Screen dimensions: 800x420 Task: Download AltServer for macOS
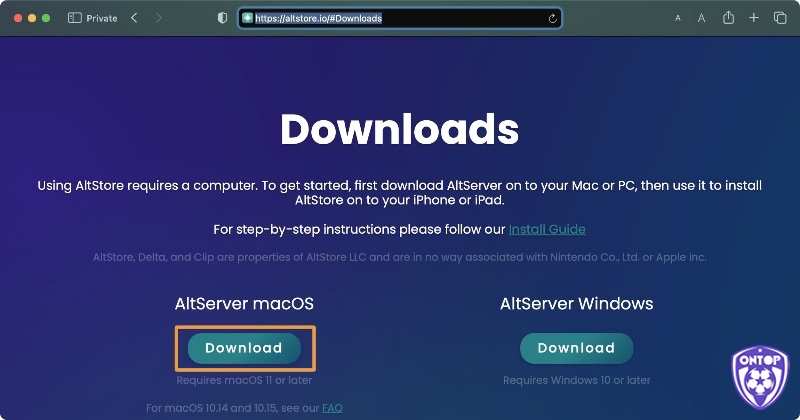pos(244,348)
